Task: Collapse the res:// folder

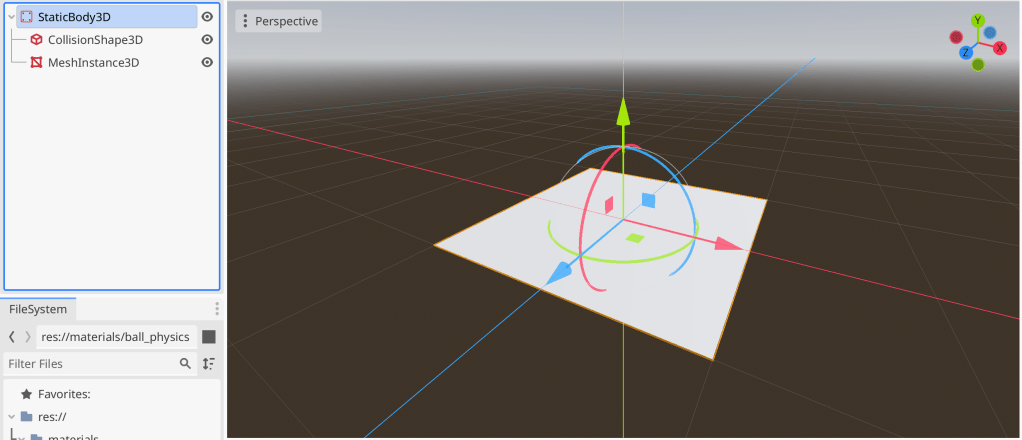Action: tap(11, 416)
